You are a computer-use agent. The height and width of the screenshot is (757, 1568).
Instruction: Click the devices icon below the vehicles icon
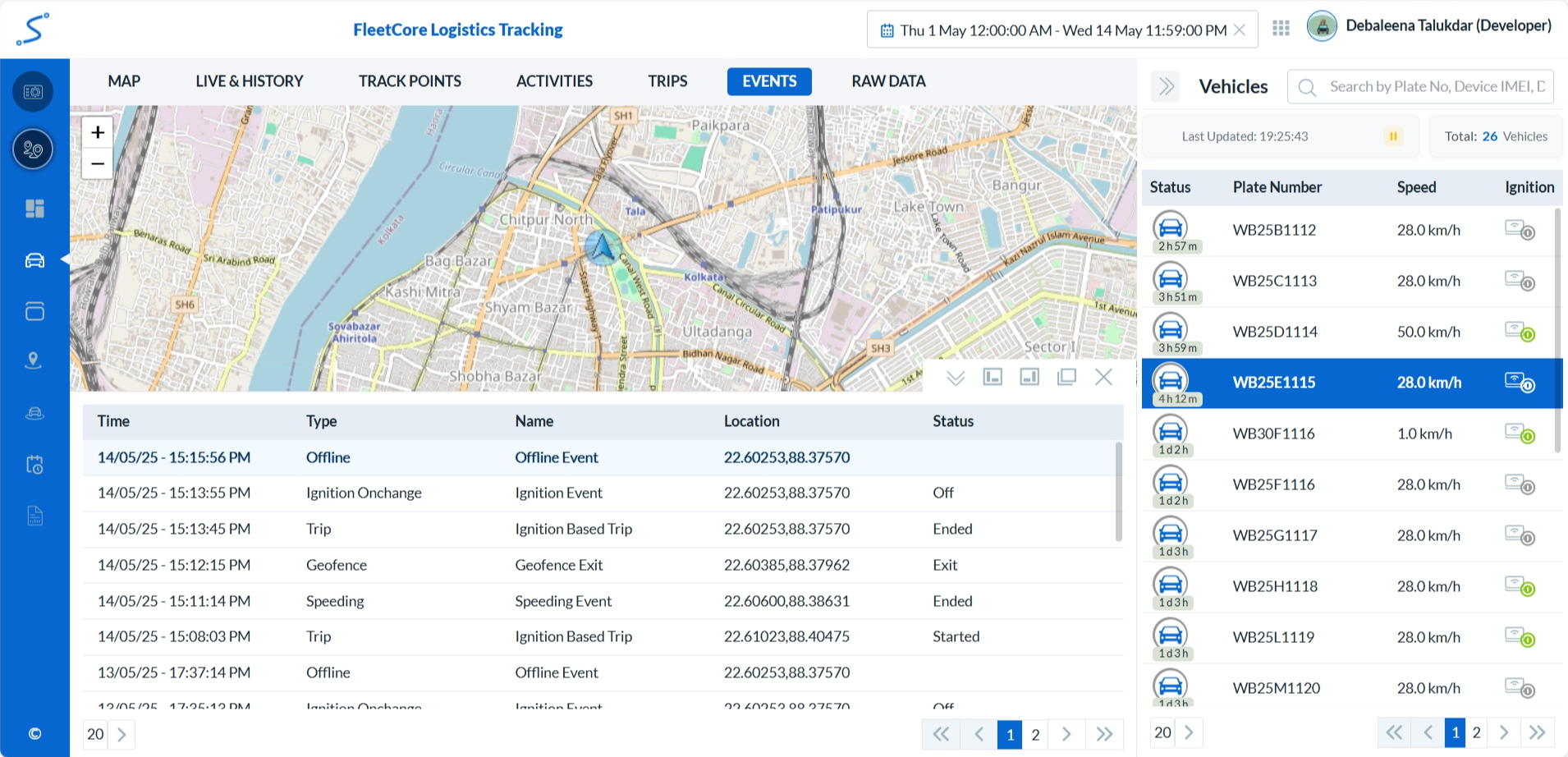(33, 311)
